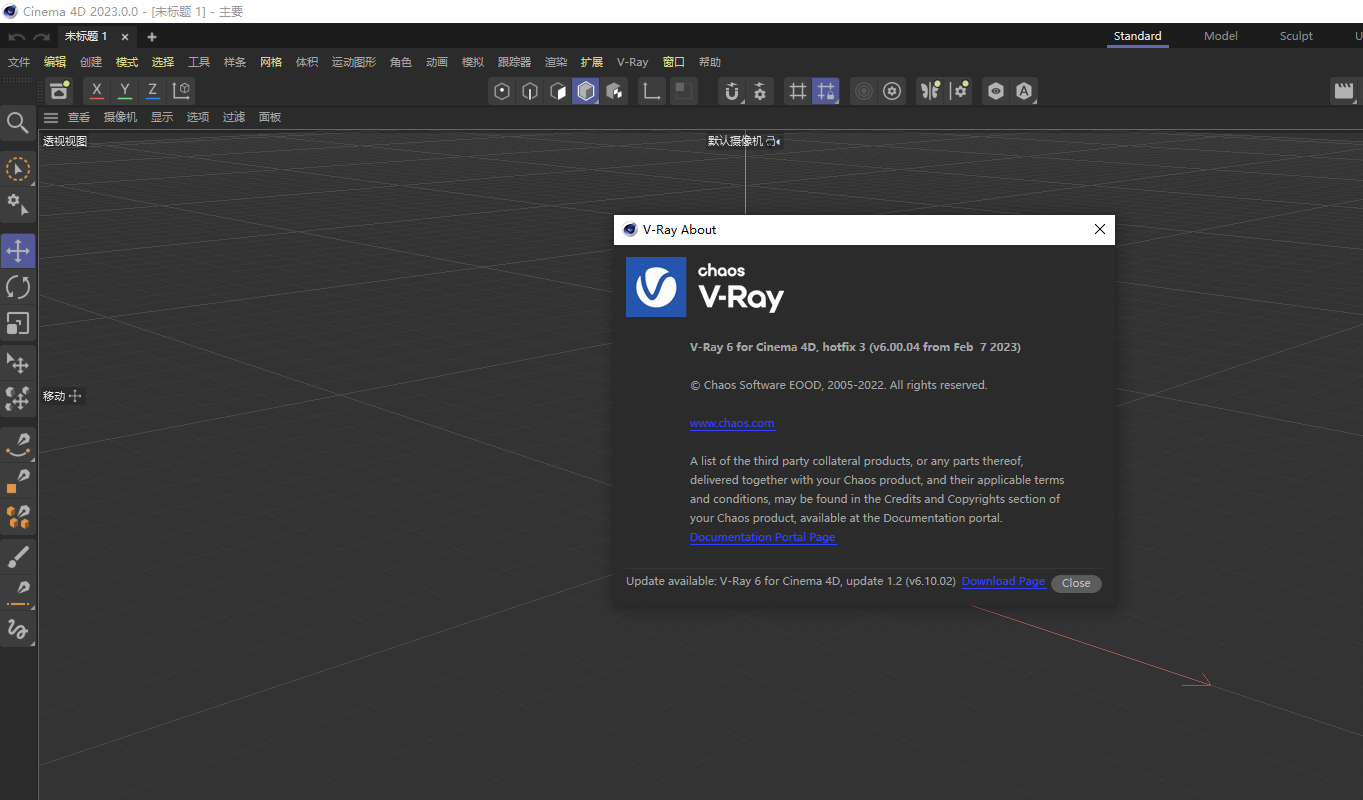
Task: Click the highlighted polygon cube mode icon
Action: 585,91
